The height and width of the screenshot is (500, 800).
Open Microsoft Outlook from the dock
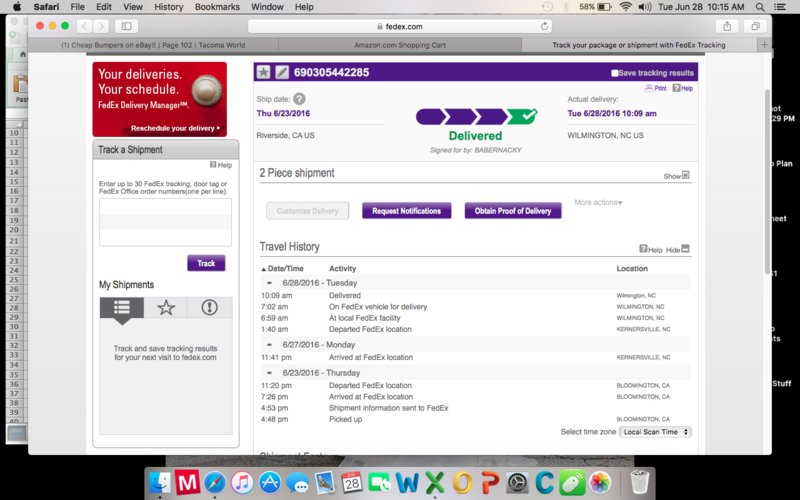click(462, 482)
